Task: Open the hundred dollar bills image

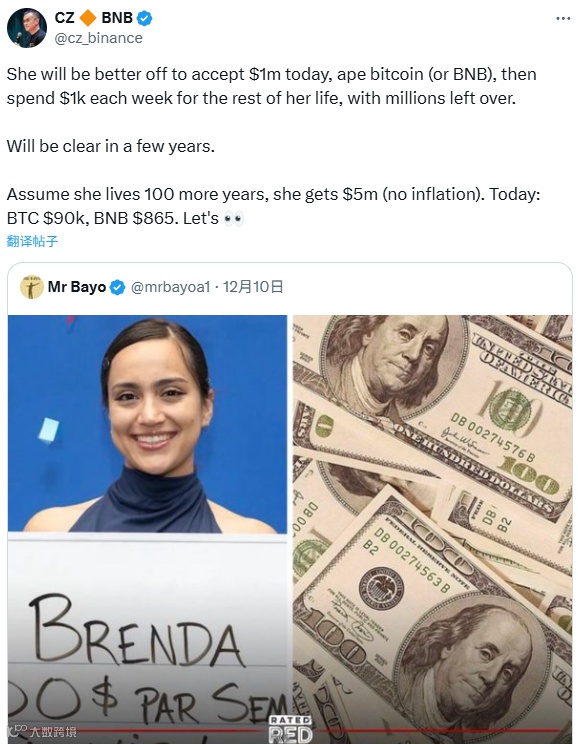Action: point(432,529)
